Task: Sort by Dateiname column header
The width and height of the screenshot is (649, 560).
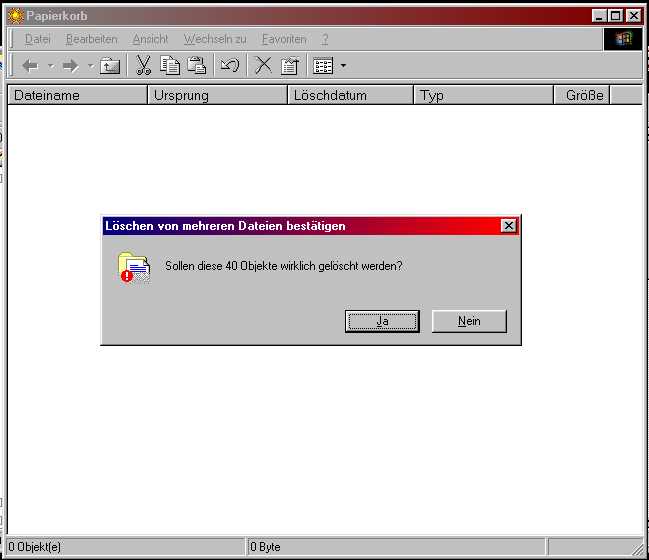Action: coord(77,95)
